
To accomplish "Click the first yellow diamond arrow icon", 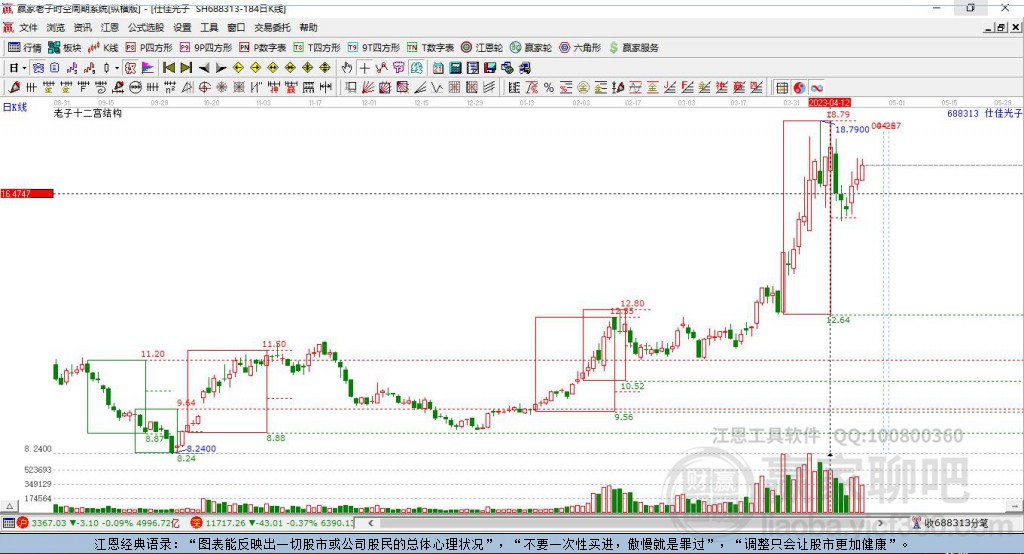I will pyautogui.click(x=238, y=68).
